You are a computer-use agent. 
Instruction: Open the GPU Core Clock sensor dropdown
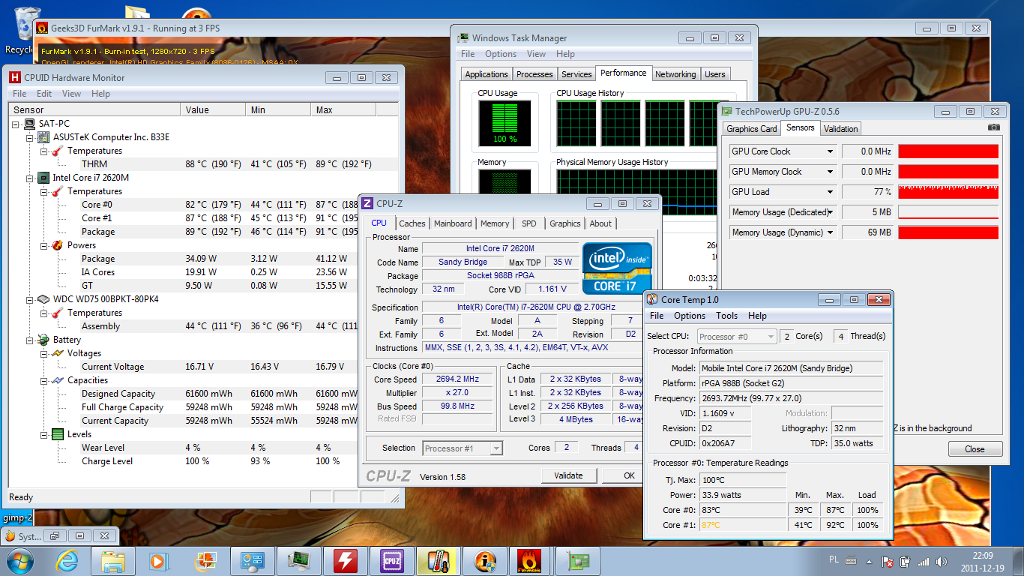point(830,152)
